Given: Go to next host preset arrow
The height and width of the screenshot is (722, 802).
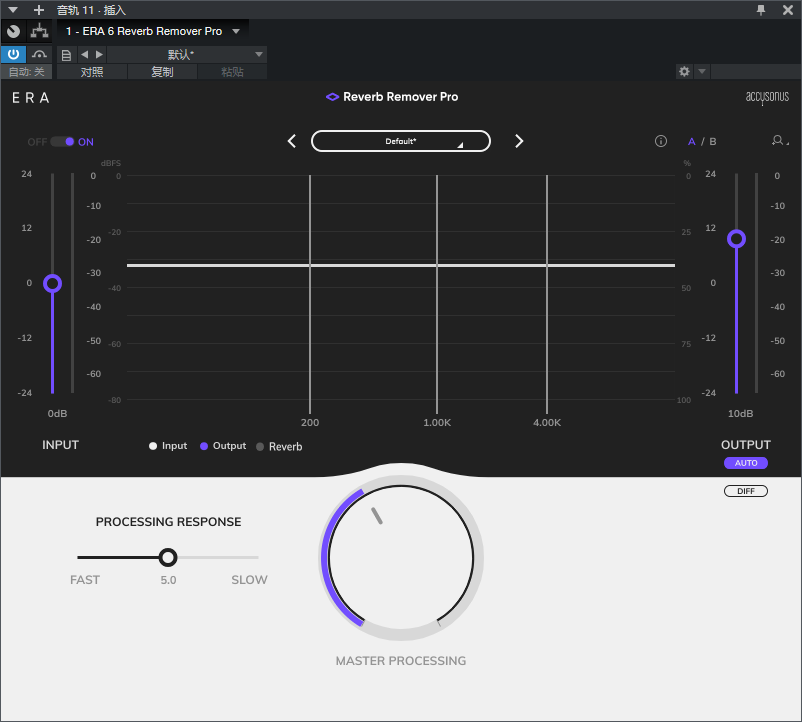Looking at the screenshot, I should pyautogui.click(x=99, y=54).
